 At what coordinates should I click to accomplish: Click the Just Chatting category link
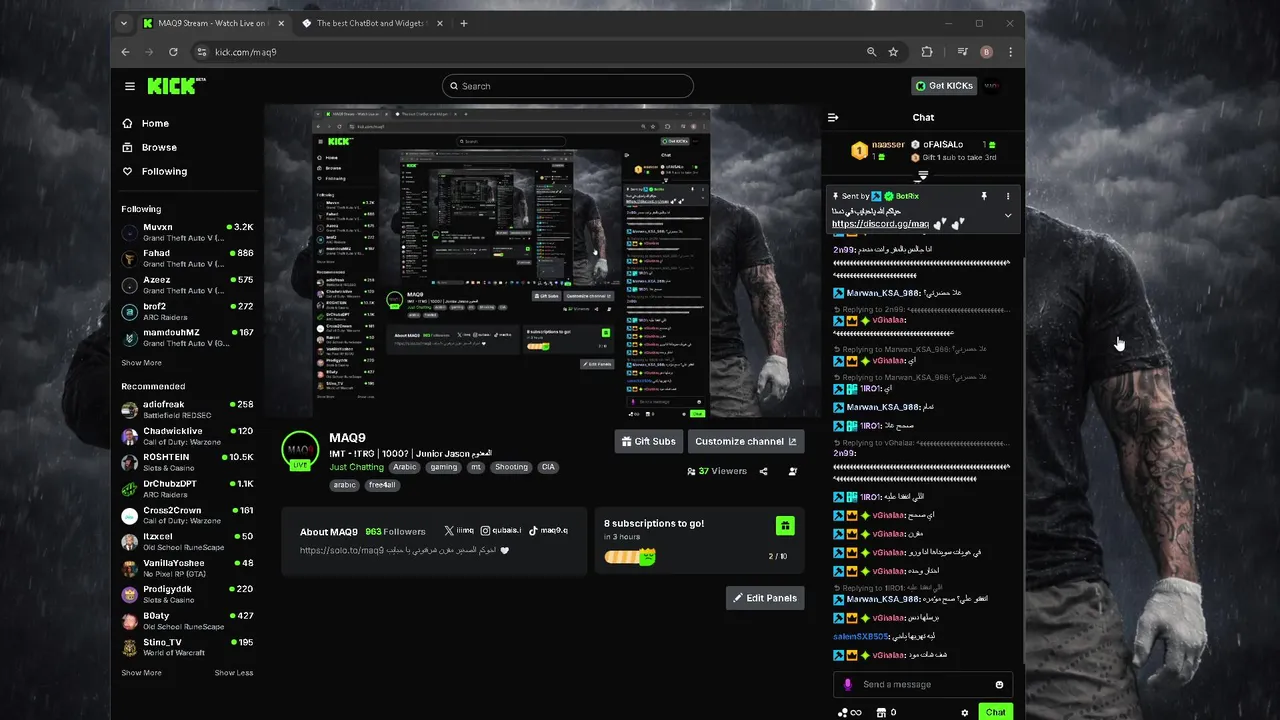(x=356, y=467)
